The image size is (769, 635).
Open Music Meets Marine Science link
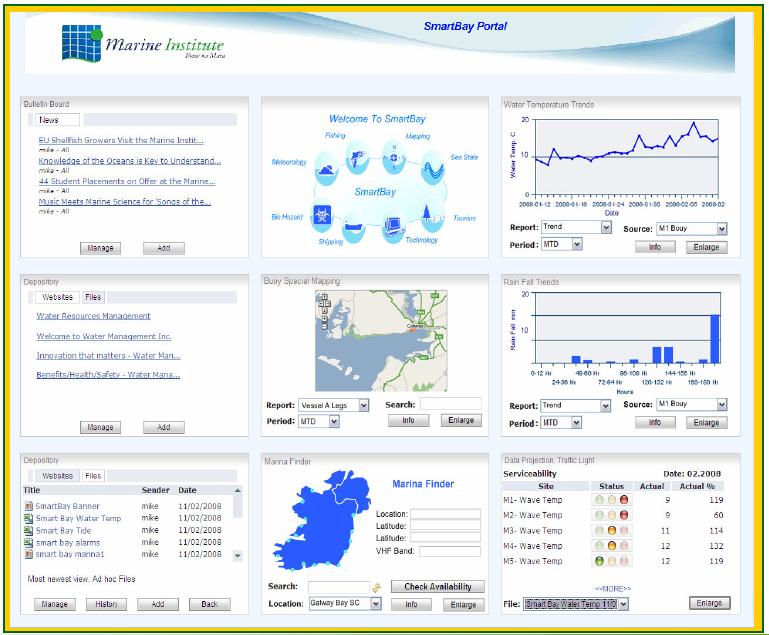coord(125,202)
